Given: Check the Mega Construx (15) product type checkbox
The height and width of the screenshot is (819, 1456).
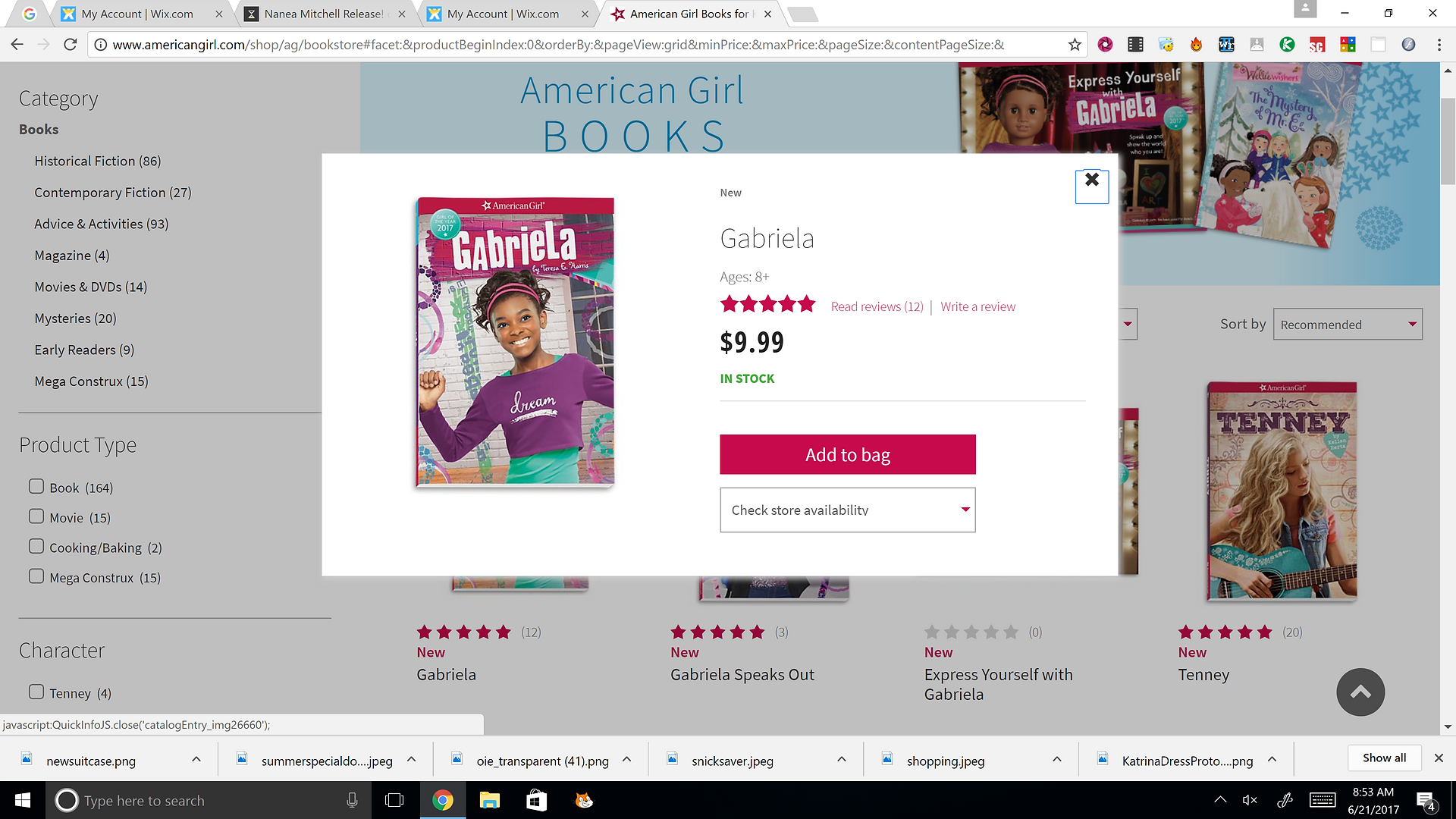Looking at the screenshot, I should (x=36, y=576).
